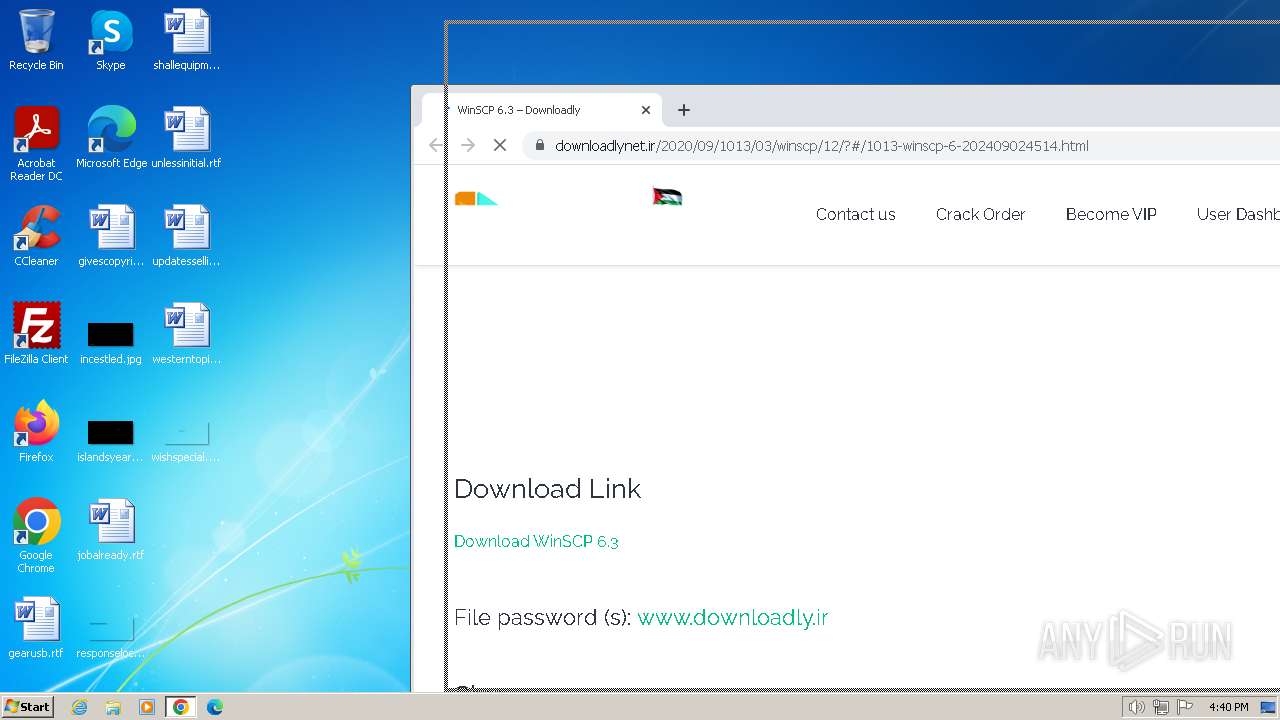Open the shallequipm document on the desktop
Image resolution: width=1280 pixels, height=720 pixels.
186,40
